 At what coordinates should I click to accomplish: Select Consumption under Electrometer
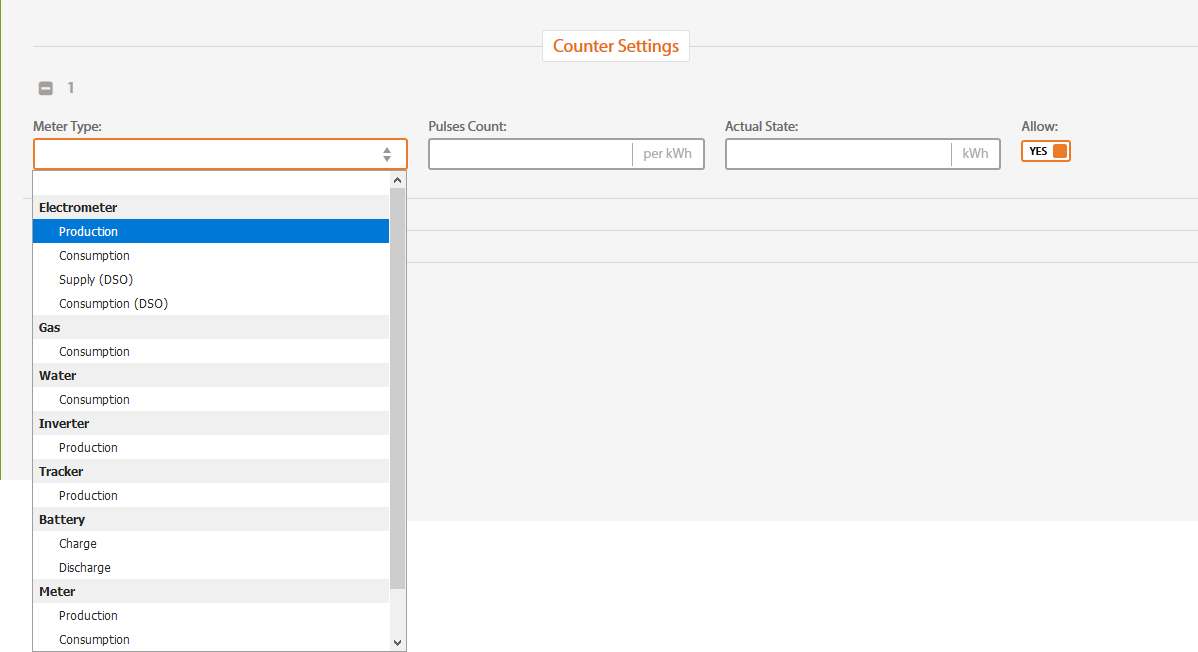pos(94,256)
